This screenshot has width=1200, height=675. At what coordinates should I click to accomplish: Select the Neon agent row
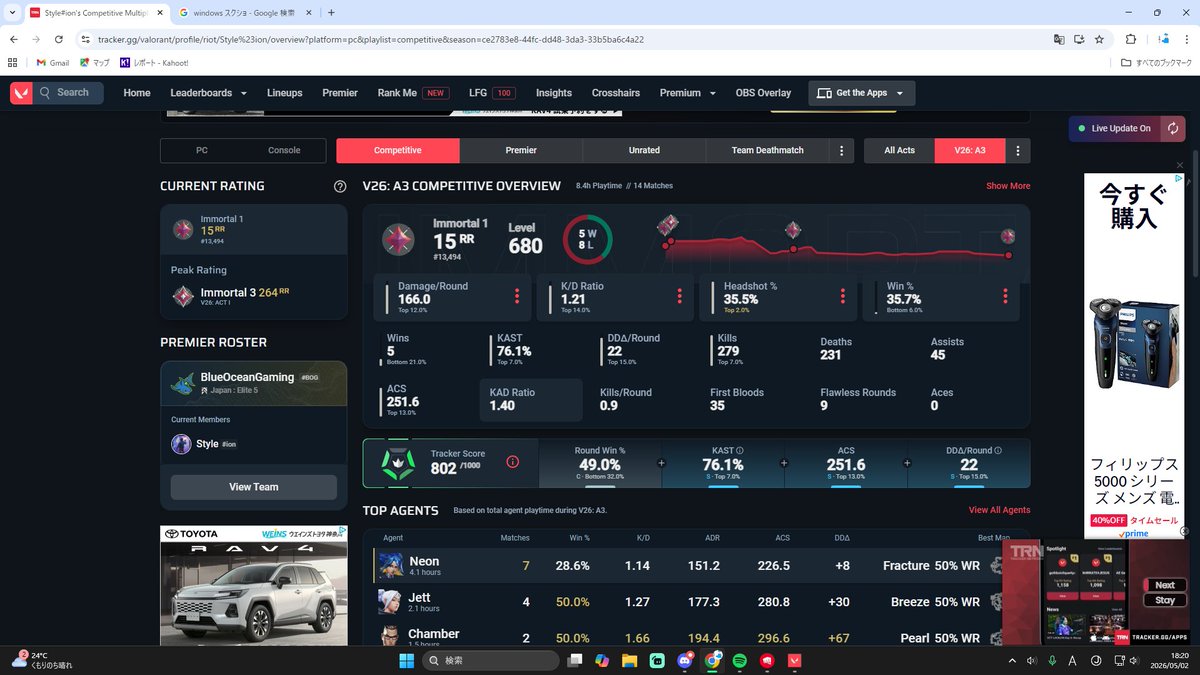[696, 566]
